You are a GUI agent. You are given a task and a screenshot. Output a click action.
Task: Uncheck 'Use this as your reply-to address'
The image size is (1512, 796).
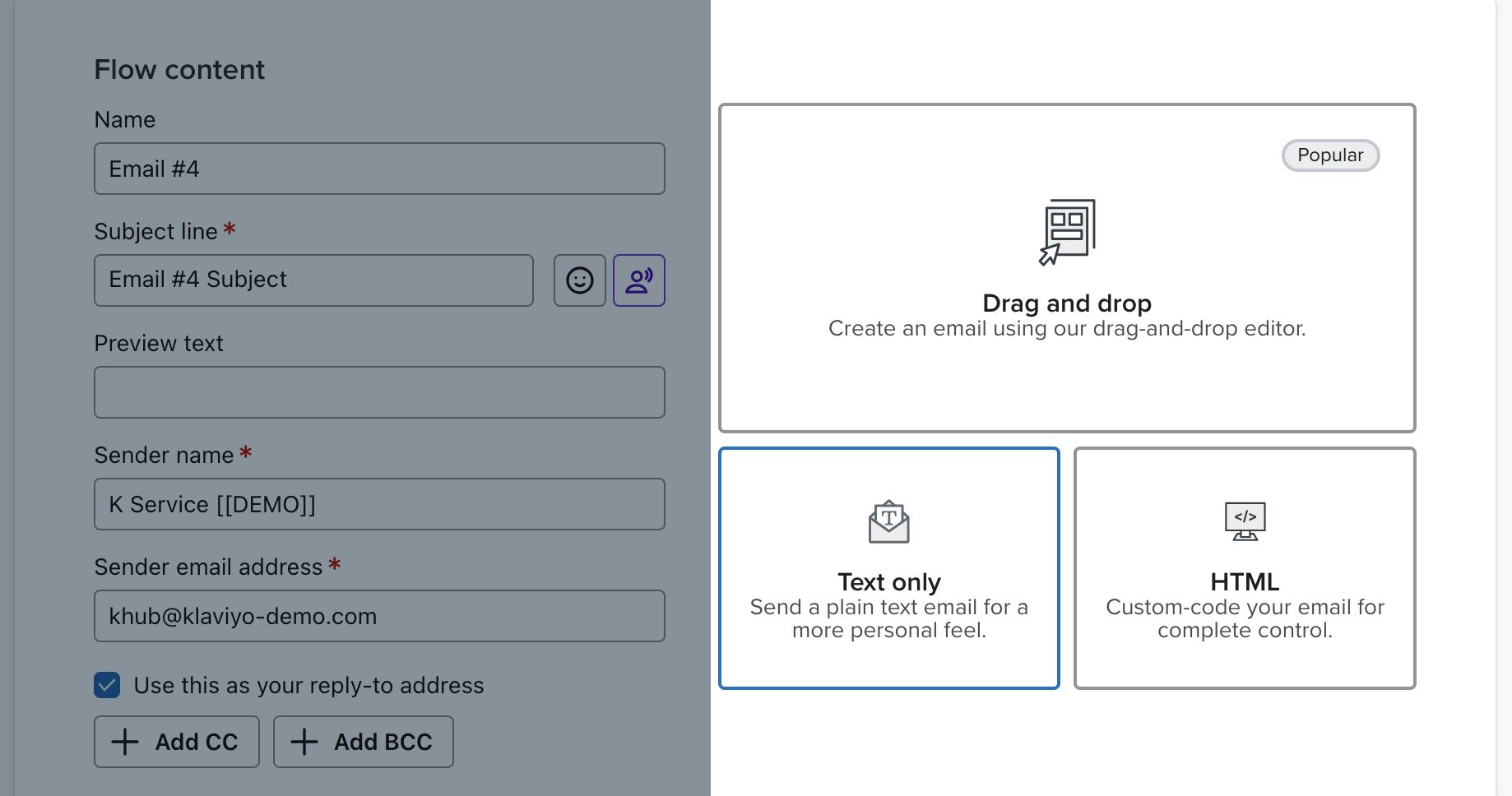click(x=106, y=684)
